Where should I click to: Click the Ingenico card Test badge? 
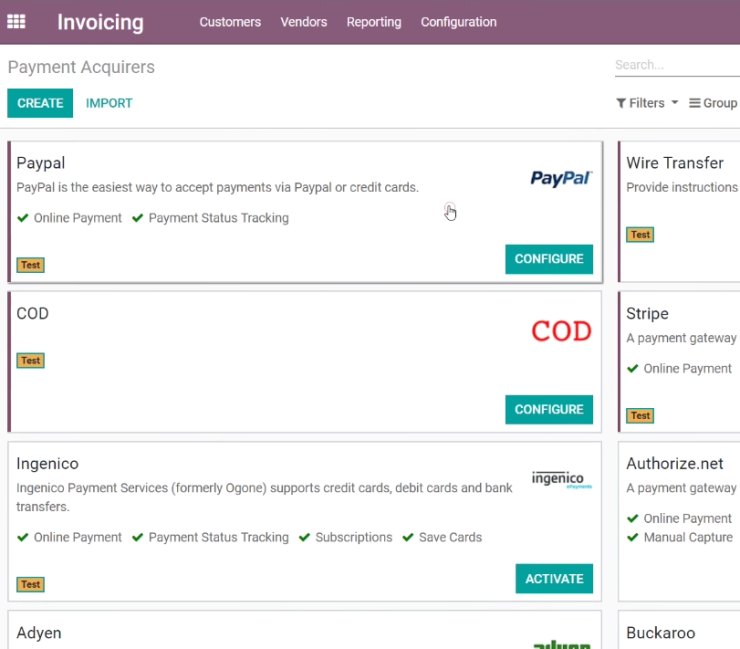(x=31, y=584)
